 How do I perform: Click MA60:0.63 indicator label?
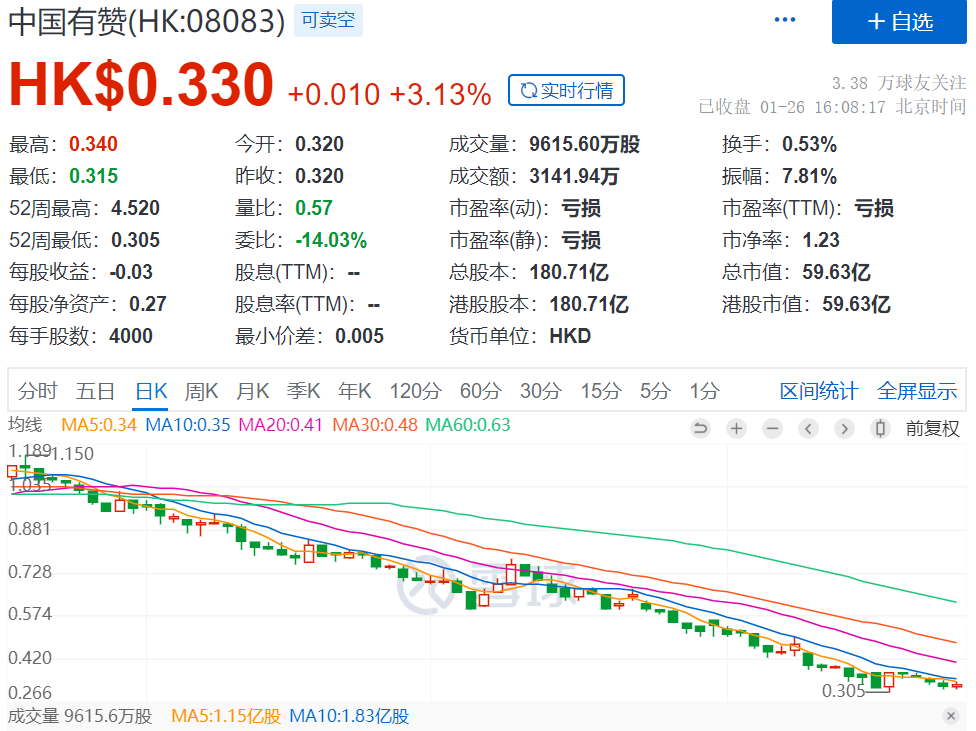tap(468, 425)
